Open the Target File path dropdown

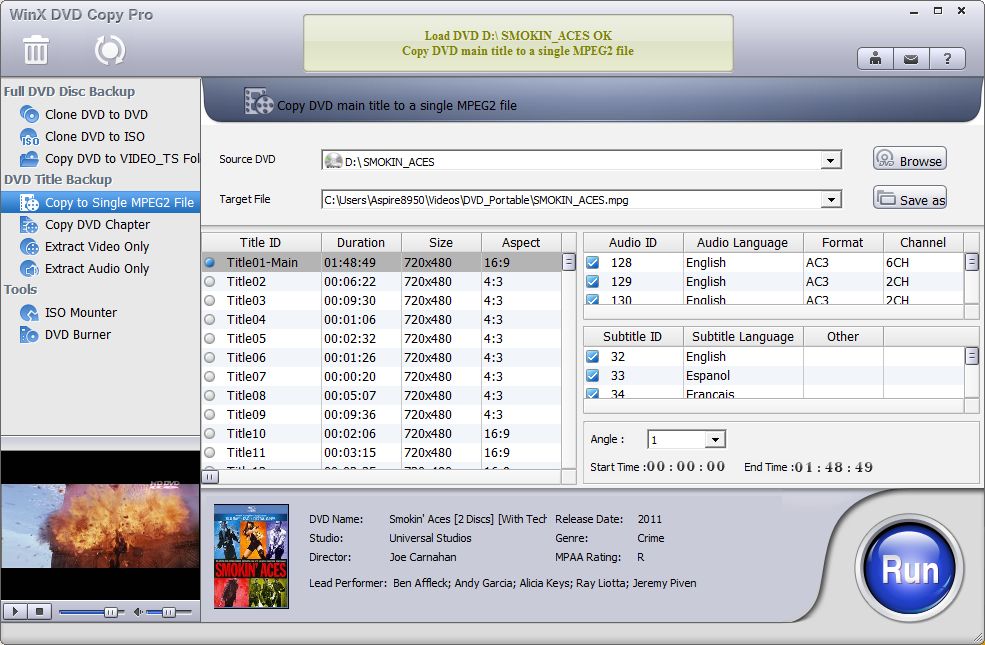[831, 200]
